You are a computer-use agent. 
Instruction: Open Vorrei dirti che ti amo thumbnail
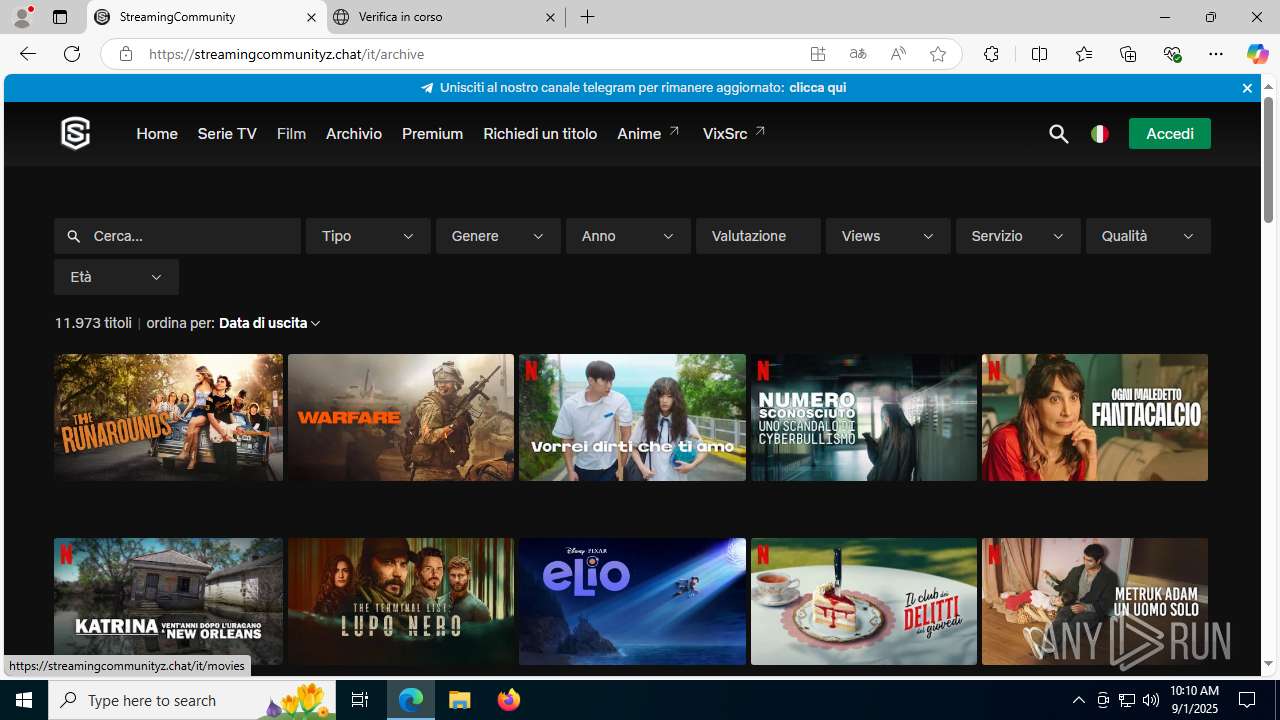tap(632, 417)
